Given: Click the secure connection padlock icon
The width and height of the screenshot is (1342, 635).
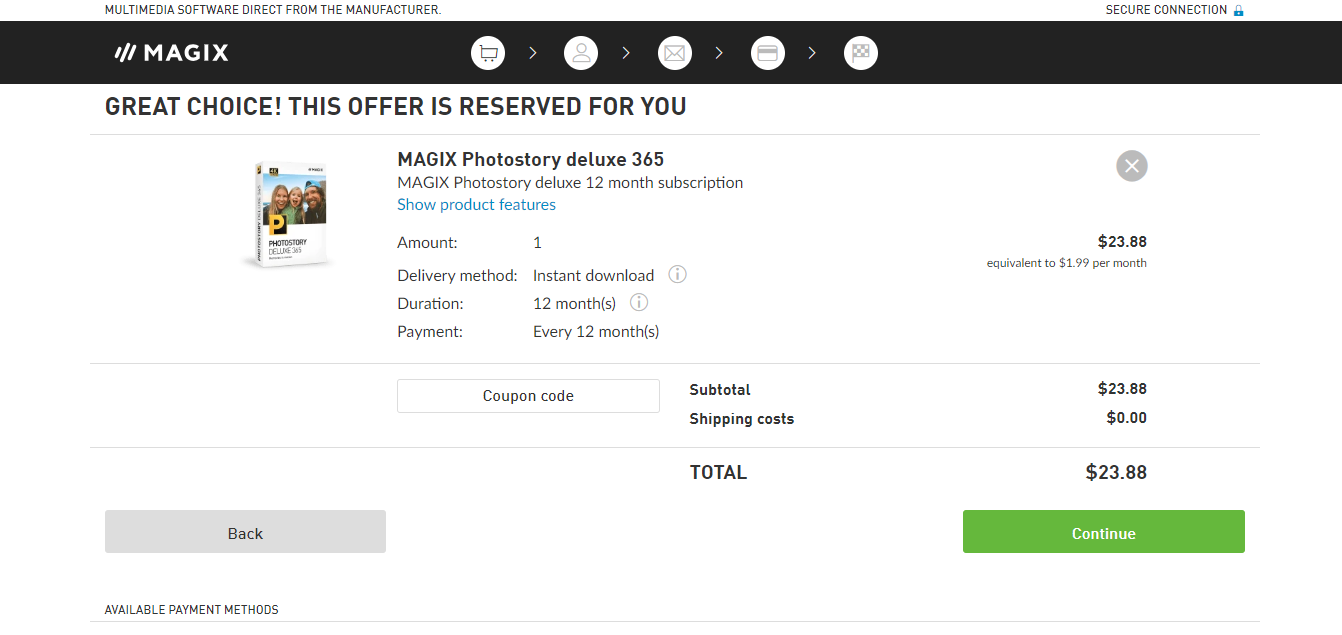Looking at the screenshot, I should click(x=1238, y=10).
